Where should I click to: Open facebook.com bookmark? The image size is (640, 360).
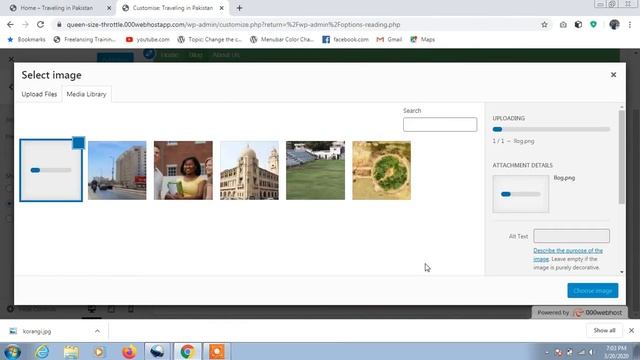coord(345,40)
